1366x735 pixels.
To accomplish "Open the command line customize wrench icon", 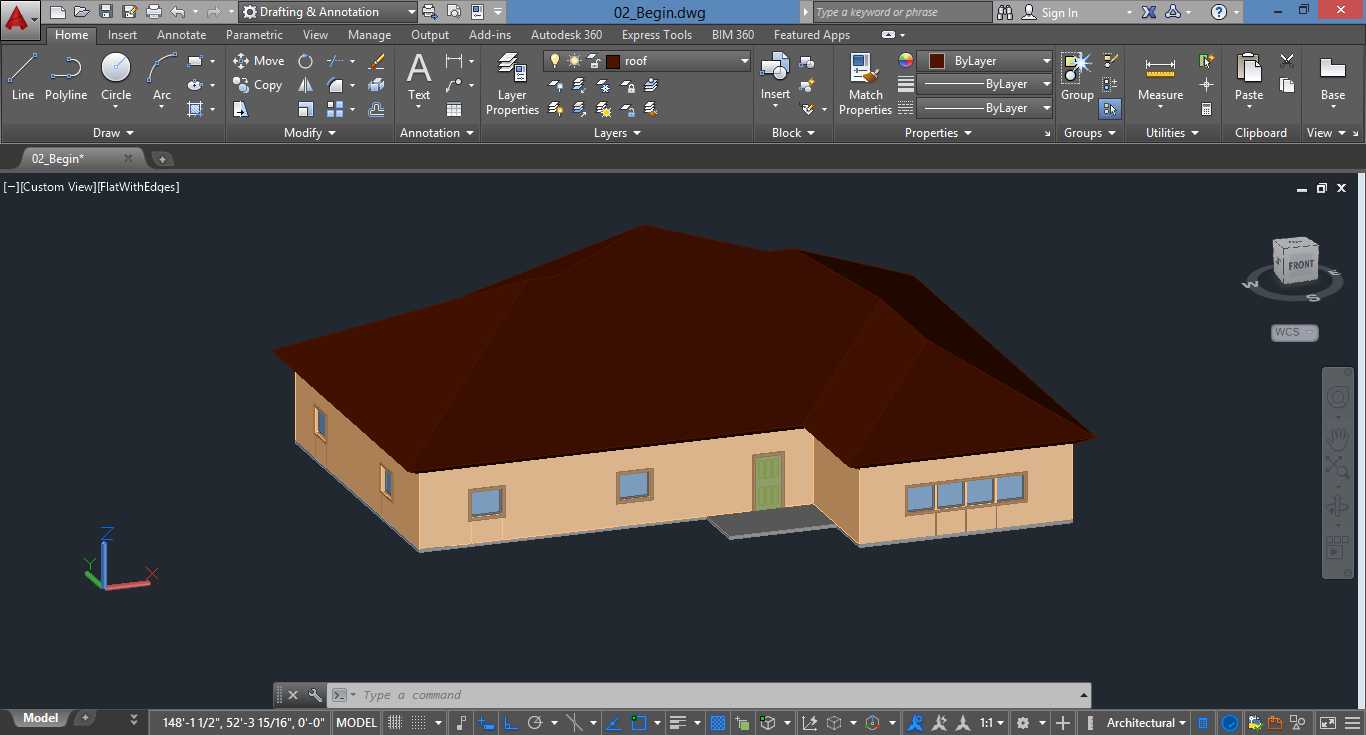I will (x=315, y=695).
